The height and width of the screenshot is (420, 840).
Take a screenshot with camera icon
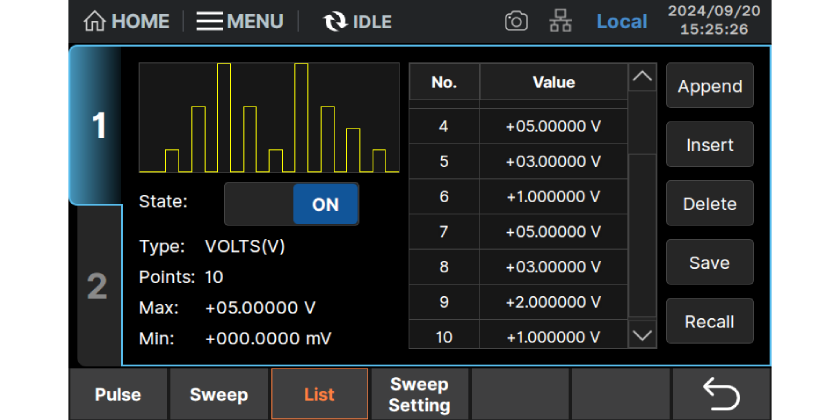click(x=516, y=21)
